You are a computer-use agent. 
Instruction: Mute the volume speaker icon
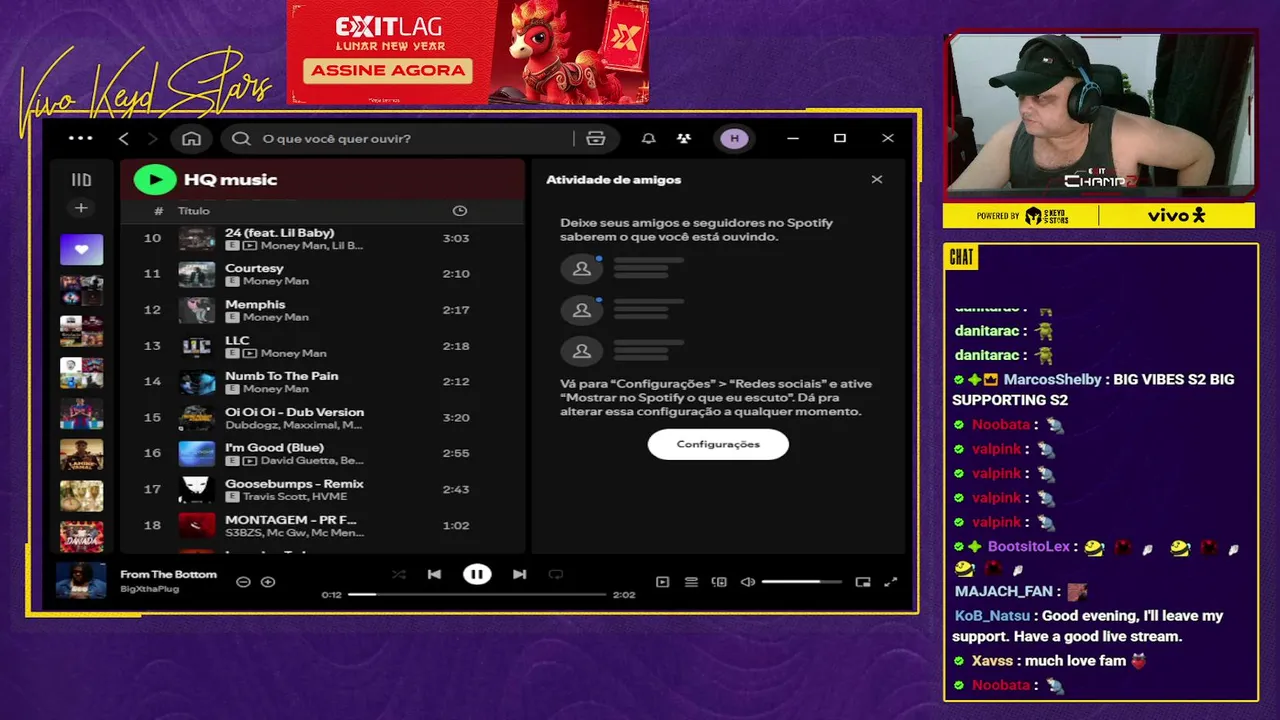tap(747, 582)
